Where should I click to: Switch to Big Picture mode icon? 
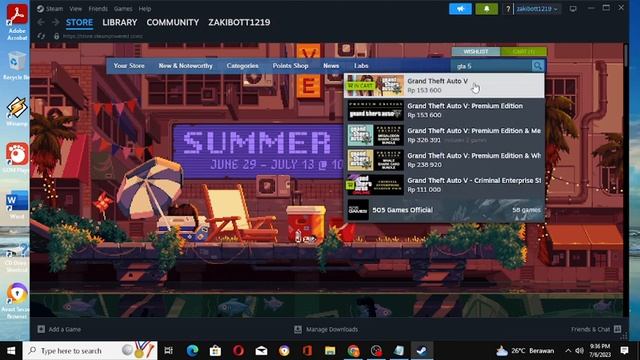[x=573, y=9]
